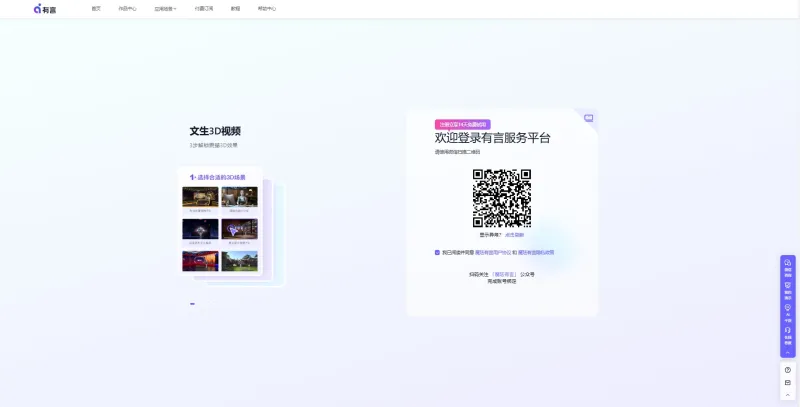Select the purple heart-logo scene thumbnail
Screen dimensions: 800x407
click(239, 229)
